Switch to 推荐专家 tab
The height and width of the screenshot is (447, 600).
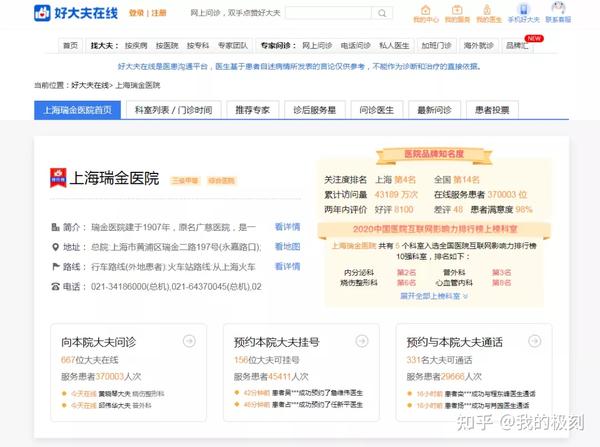(253, 110)
